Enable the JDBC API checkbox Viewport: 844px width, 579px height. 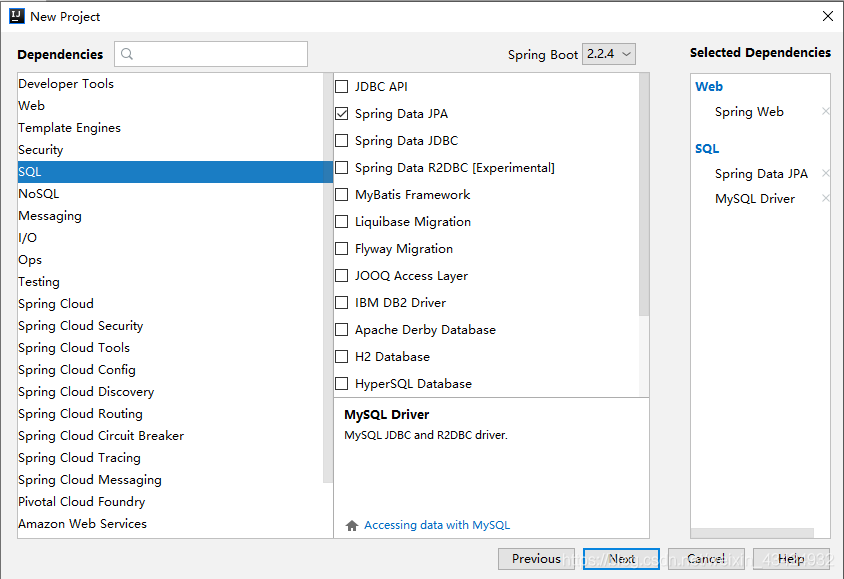click(342, 87)
